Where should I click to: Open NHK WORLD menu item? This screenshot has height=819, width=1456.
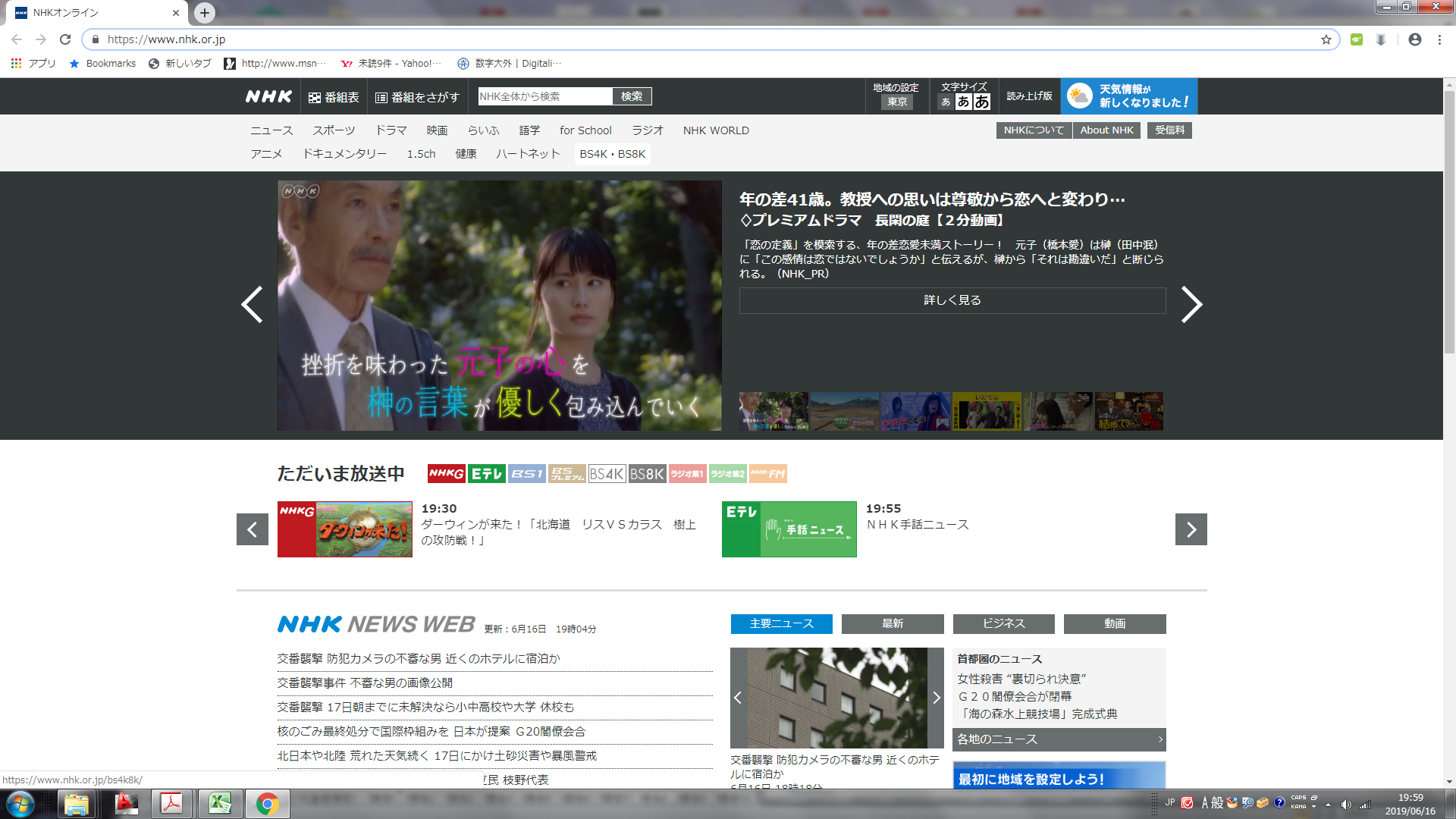716,130
